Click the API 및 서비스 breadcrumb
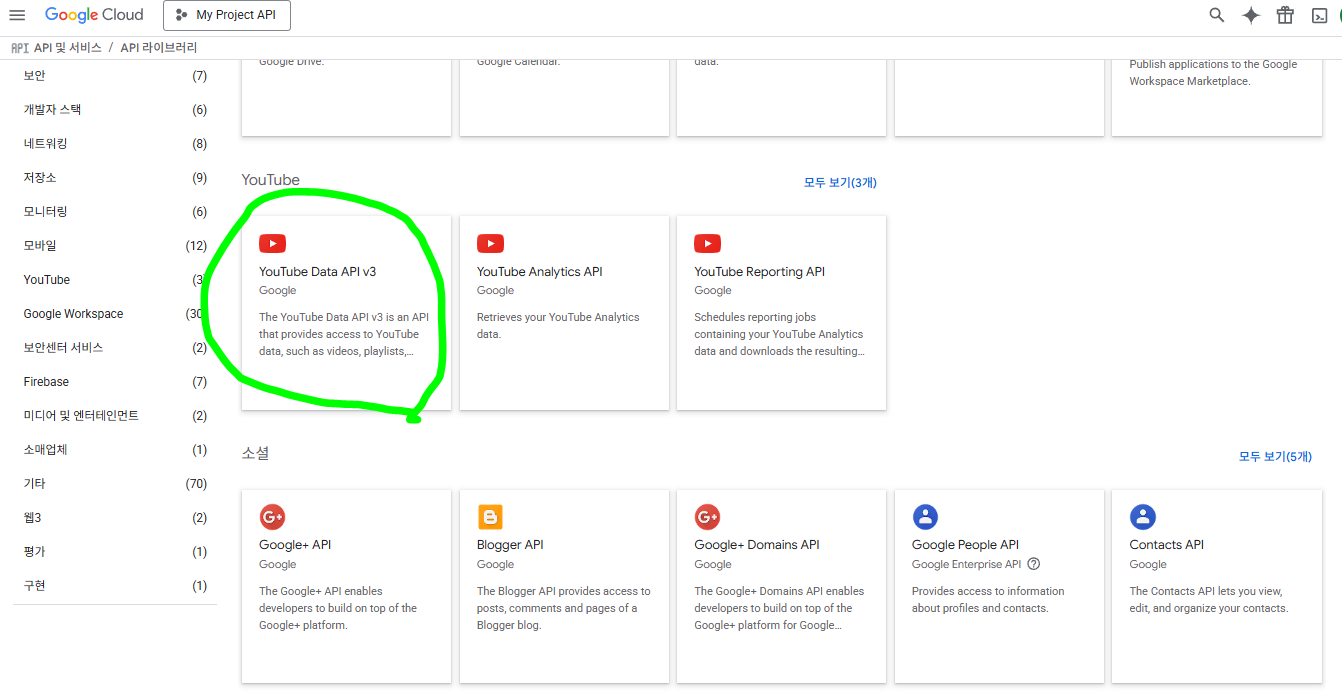The width and height of the screenshot is (1342, 692). [68, 48]
